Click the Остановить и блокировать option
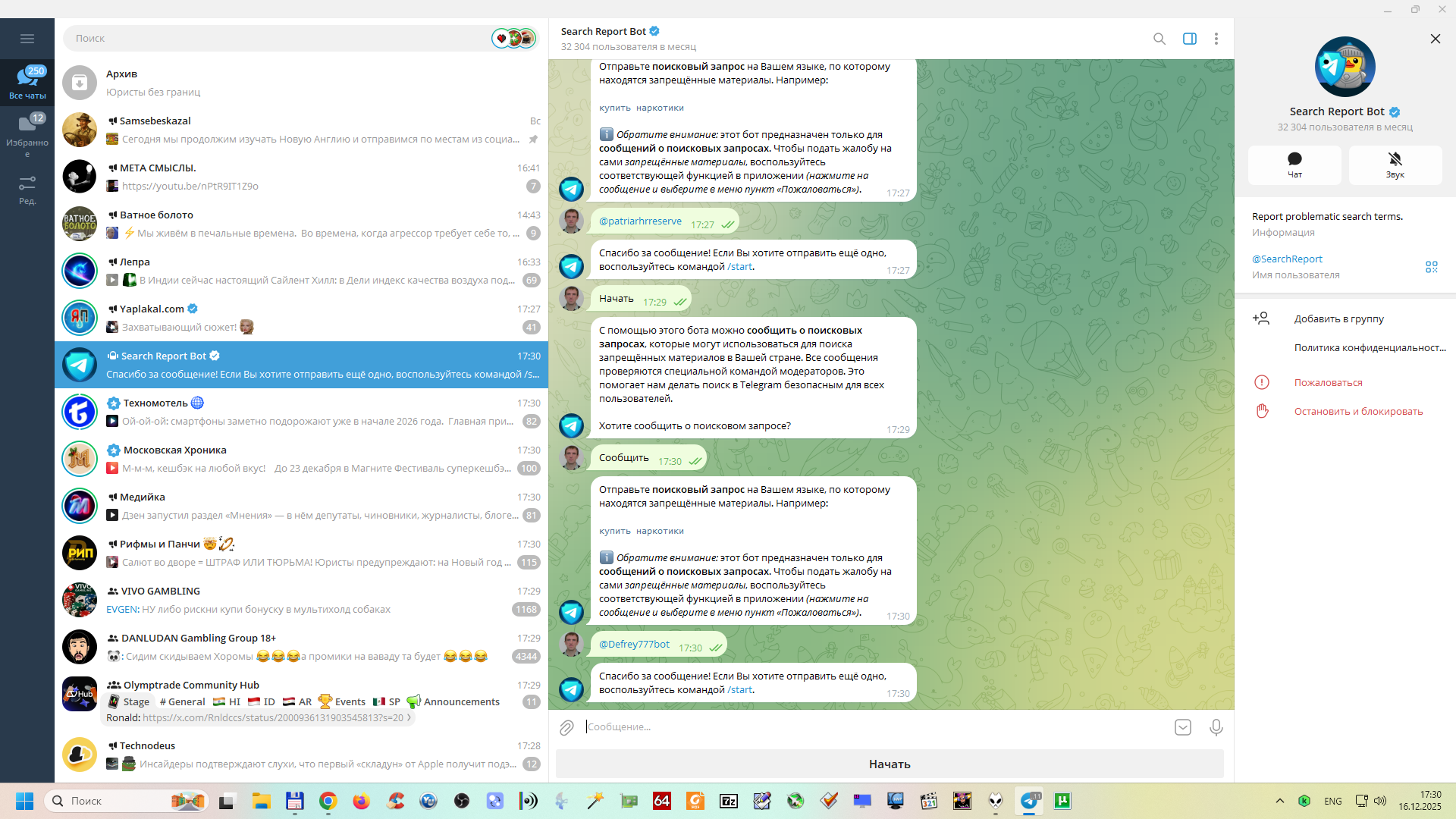This screenshot has height=819, width=1456. [1357, 412]
